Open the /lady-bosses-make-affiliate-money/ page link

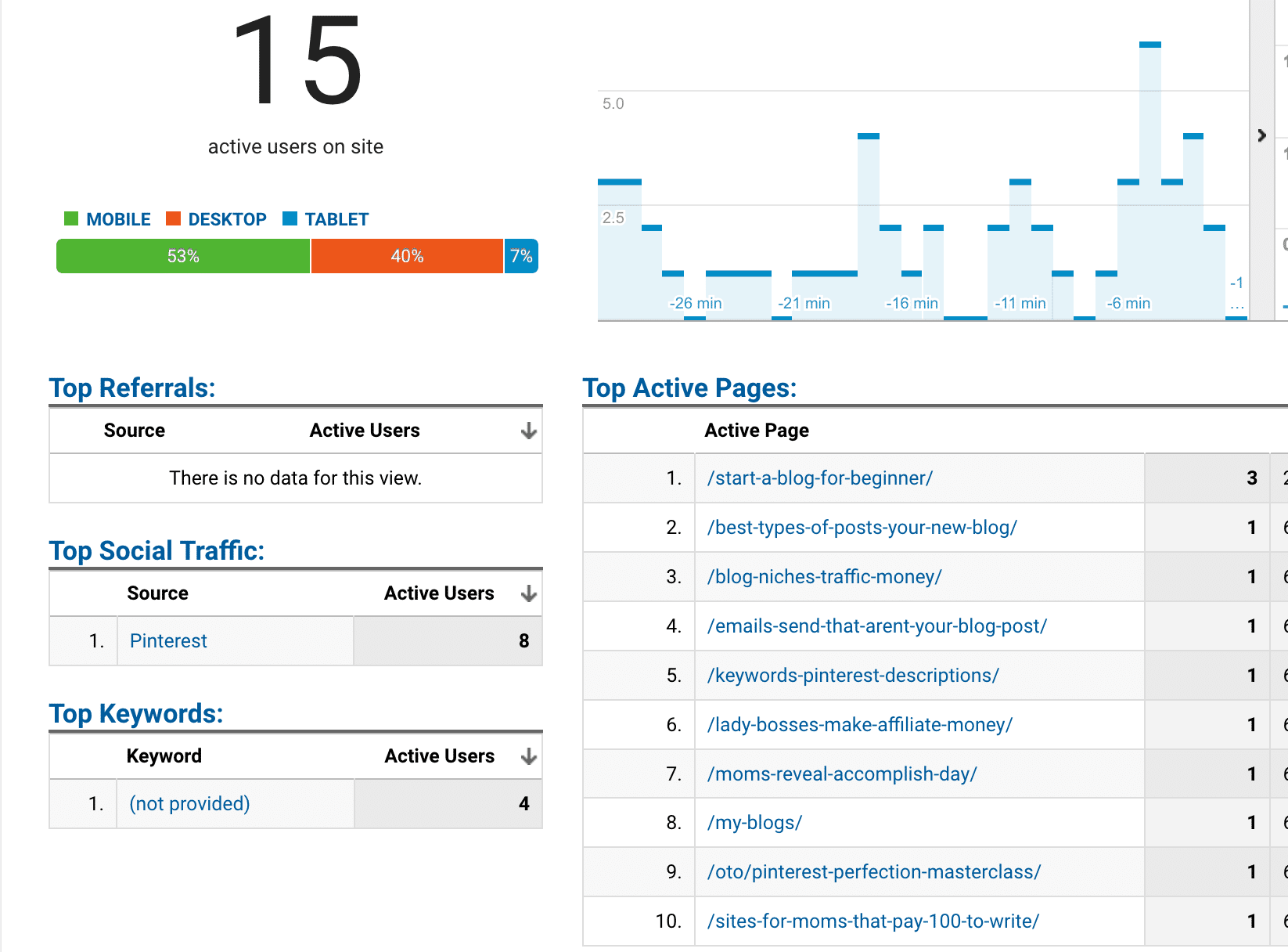861,724
